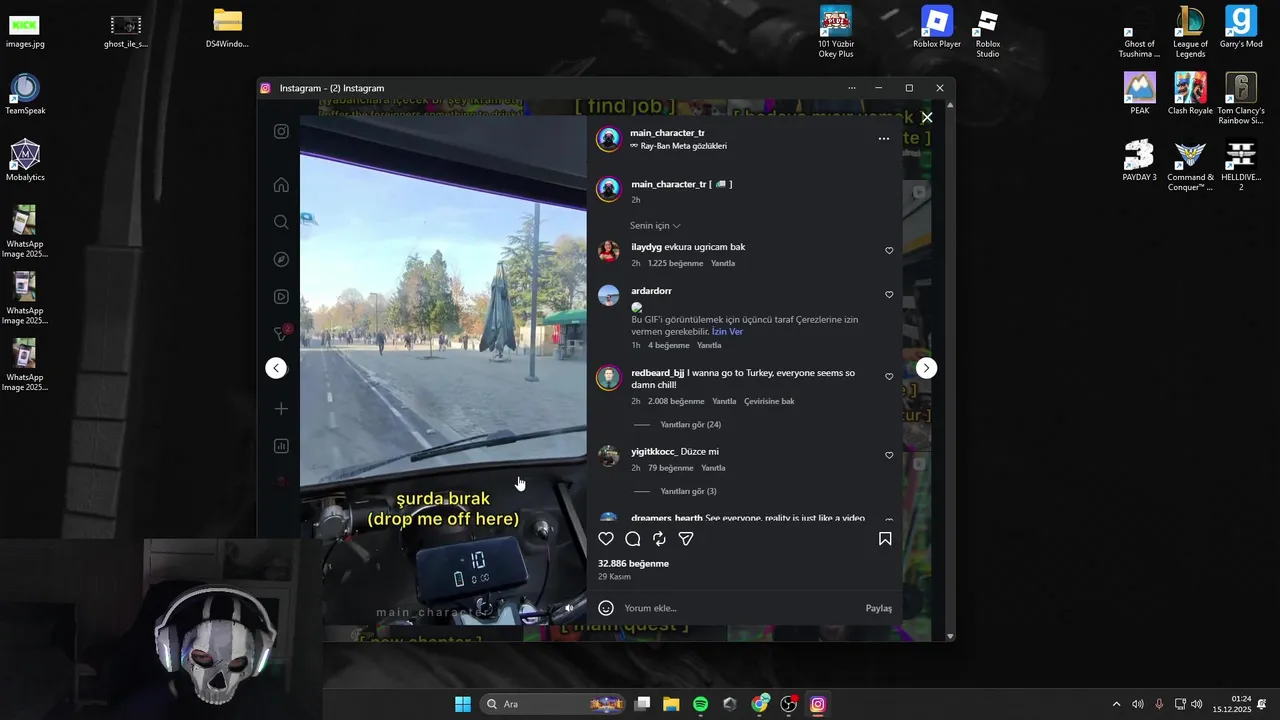Repost using the repost arrows icon
1280x720 pixels.
click(x=659, y=539)
